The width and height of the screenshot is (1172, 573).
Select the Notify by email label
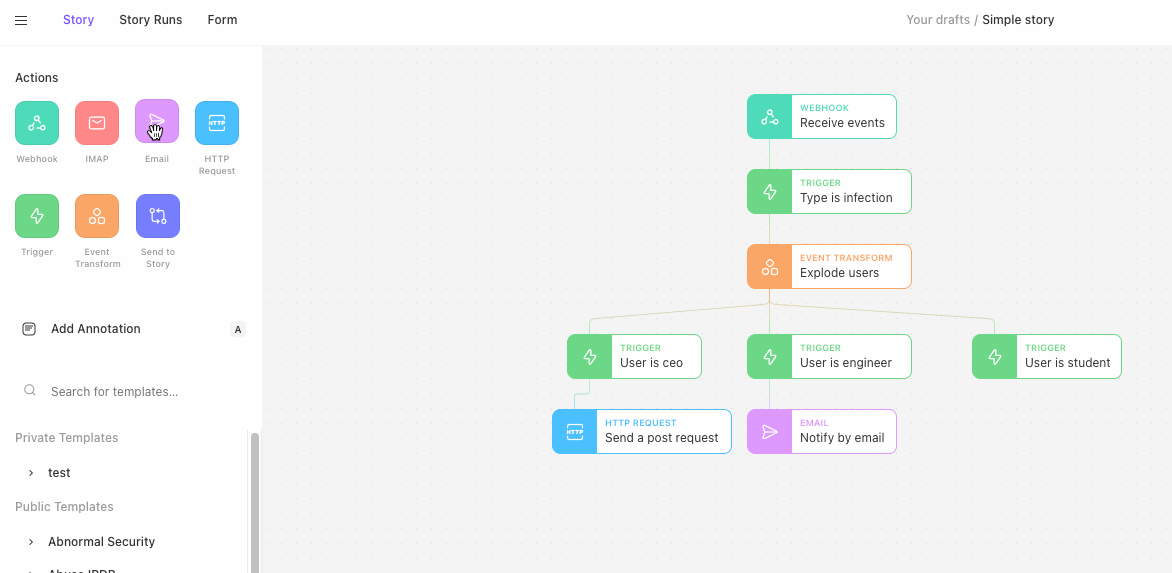pos(842,438)
